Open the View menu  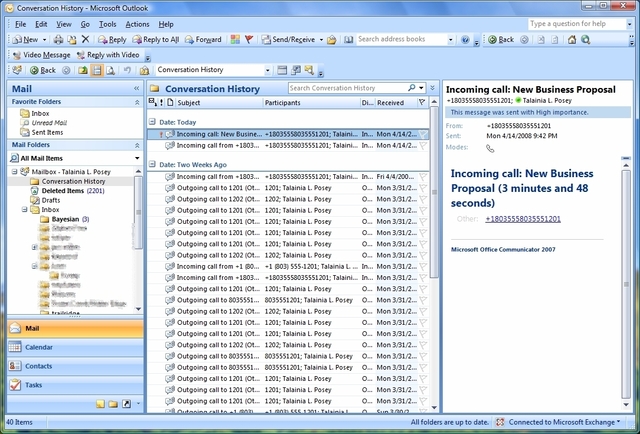[64, 24]
